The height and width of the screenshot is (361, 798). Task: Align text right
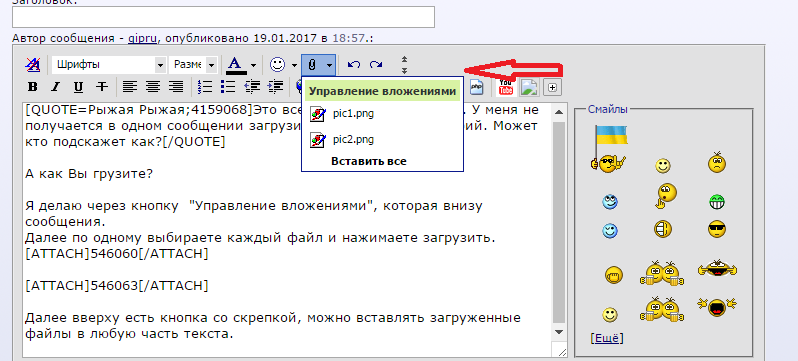(x=176, y=87)
